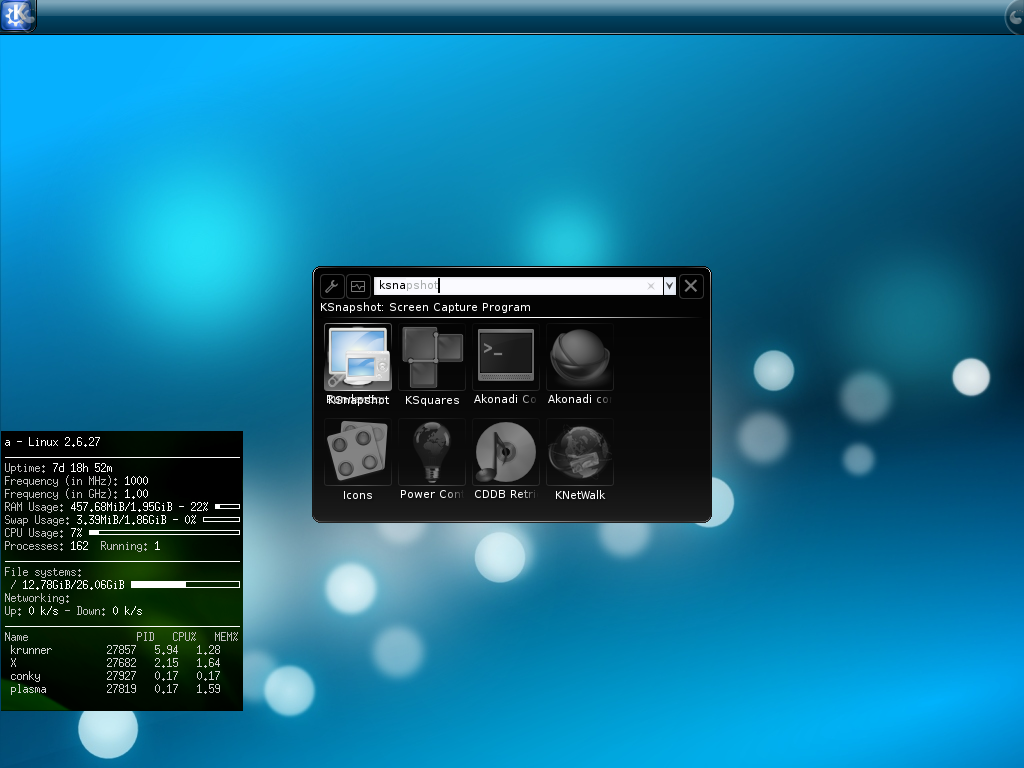Open Akonadi configuration sphere result
The width and height of the screenshot is (1024, 768).
tap(580, 365)
